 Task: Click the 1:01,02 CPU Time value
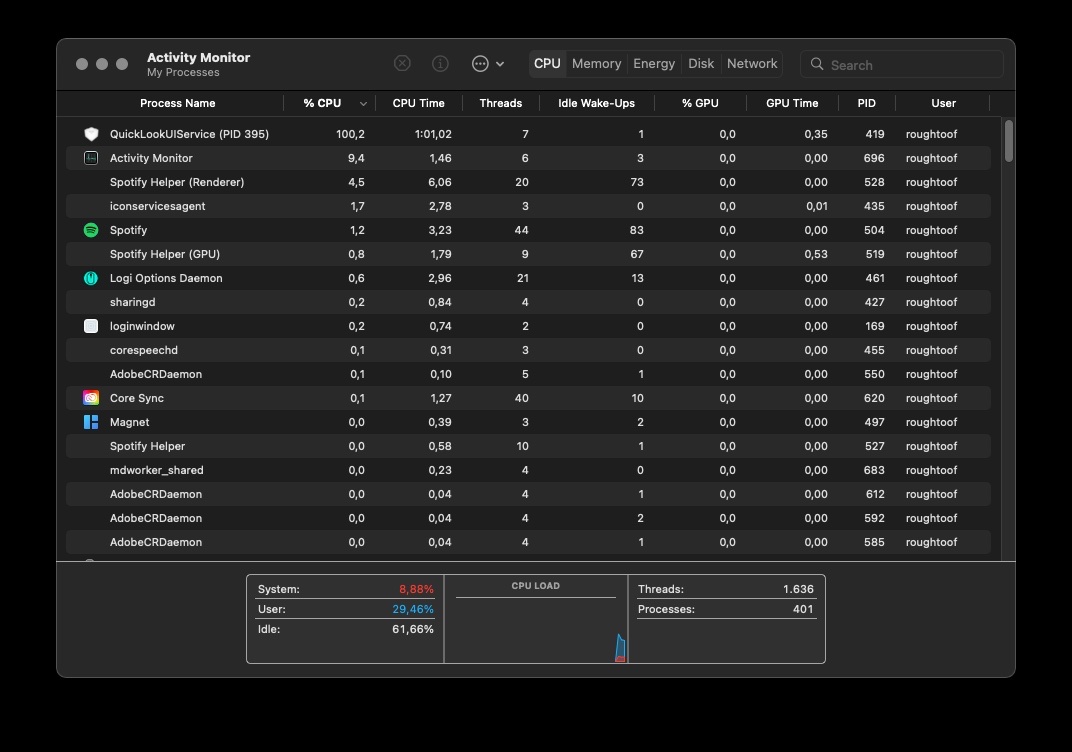[433, 134]
